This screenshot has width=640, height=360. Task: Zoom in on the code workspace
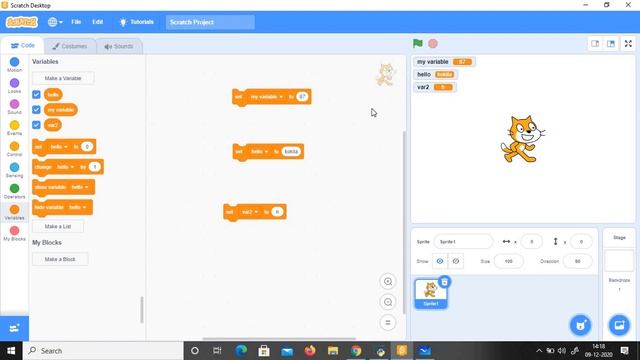[388, 282]
